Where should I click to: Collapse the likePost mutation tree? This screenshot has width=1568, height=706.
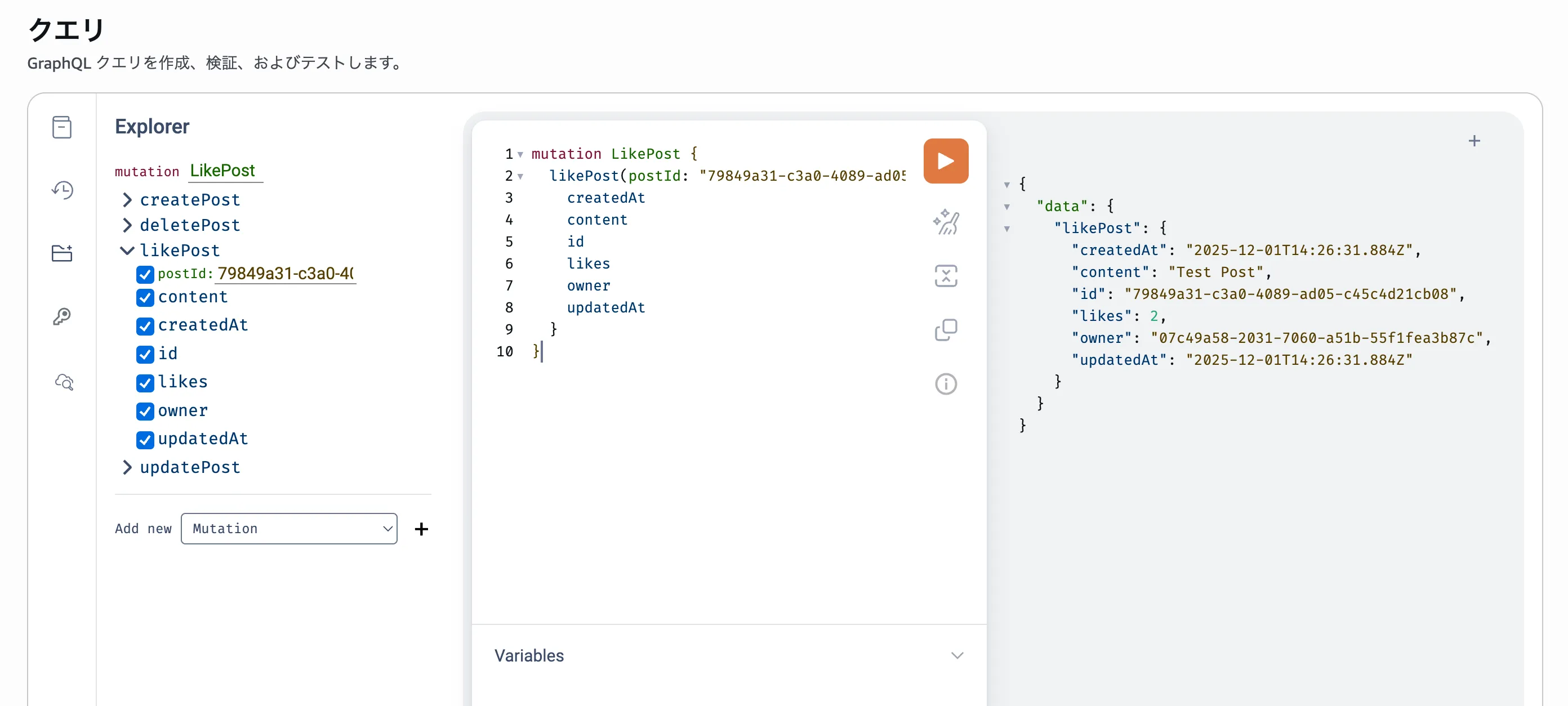click(127, 251)
